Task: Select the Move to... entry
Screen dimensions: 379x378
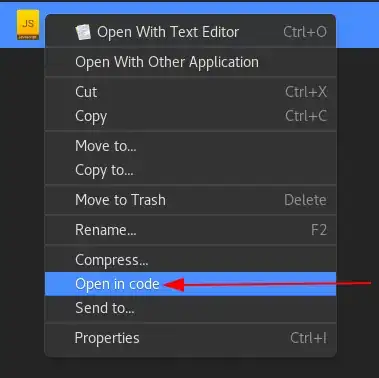Action: [190, 146]
